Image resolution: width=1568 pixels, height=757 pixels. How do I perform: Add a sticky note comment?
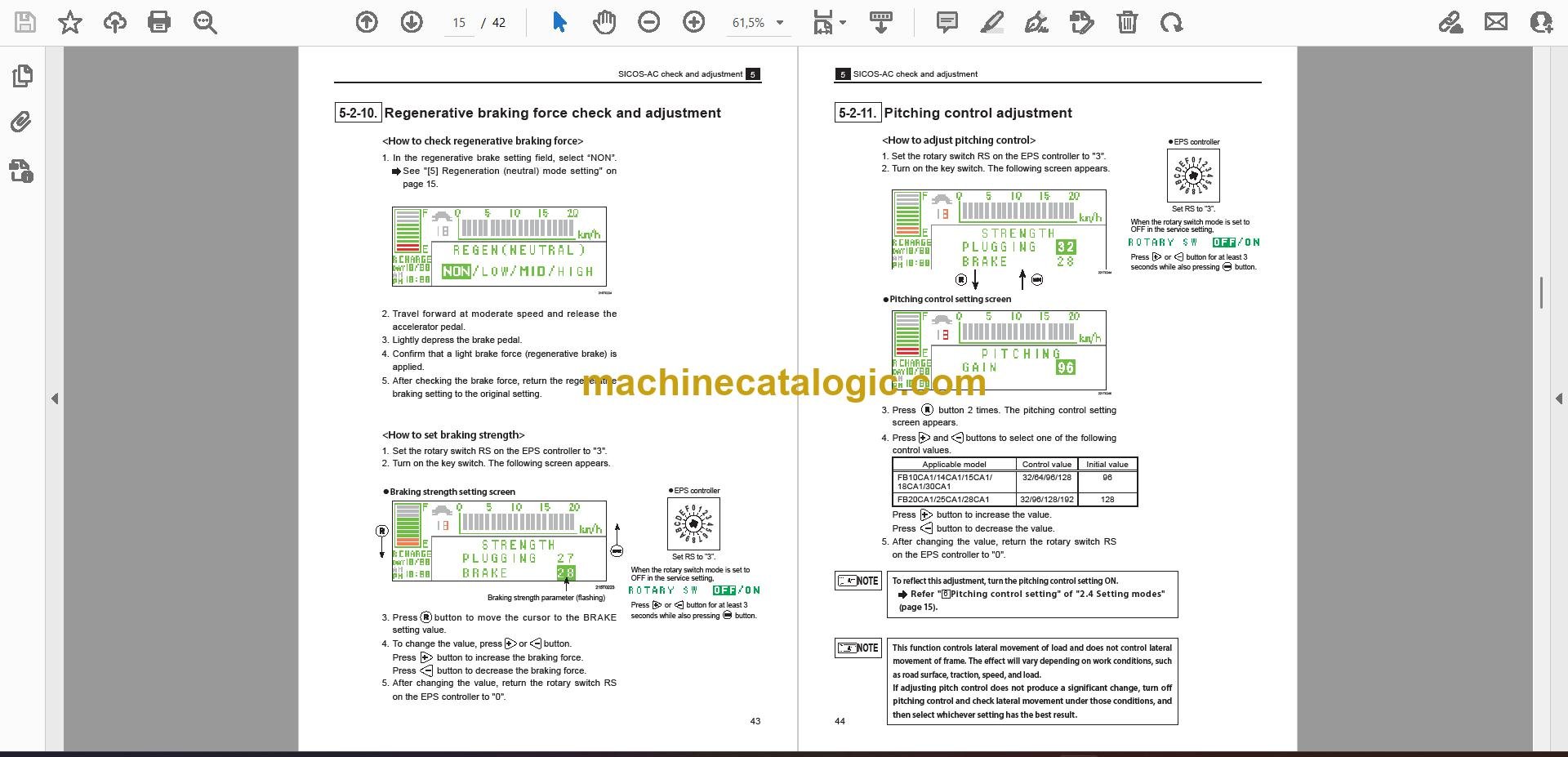point(947,22)
